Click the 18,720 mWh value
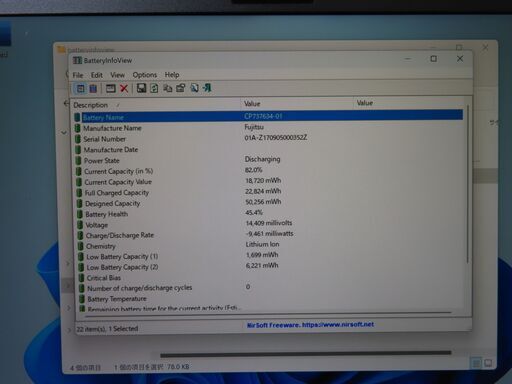 [x=263, y=181]
